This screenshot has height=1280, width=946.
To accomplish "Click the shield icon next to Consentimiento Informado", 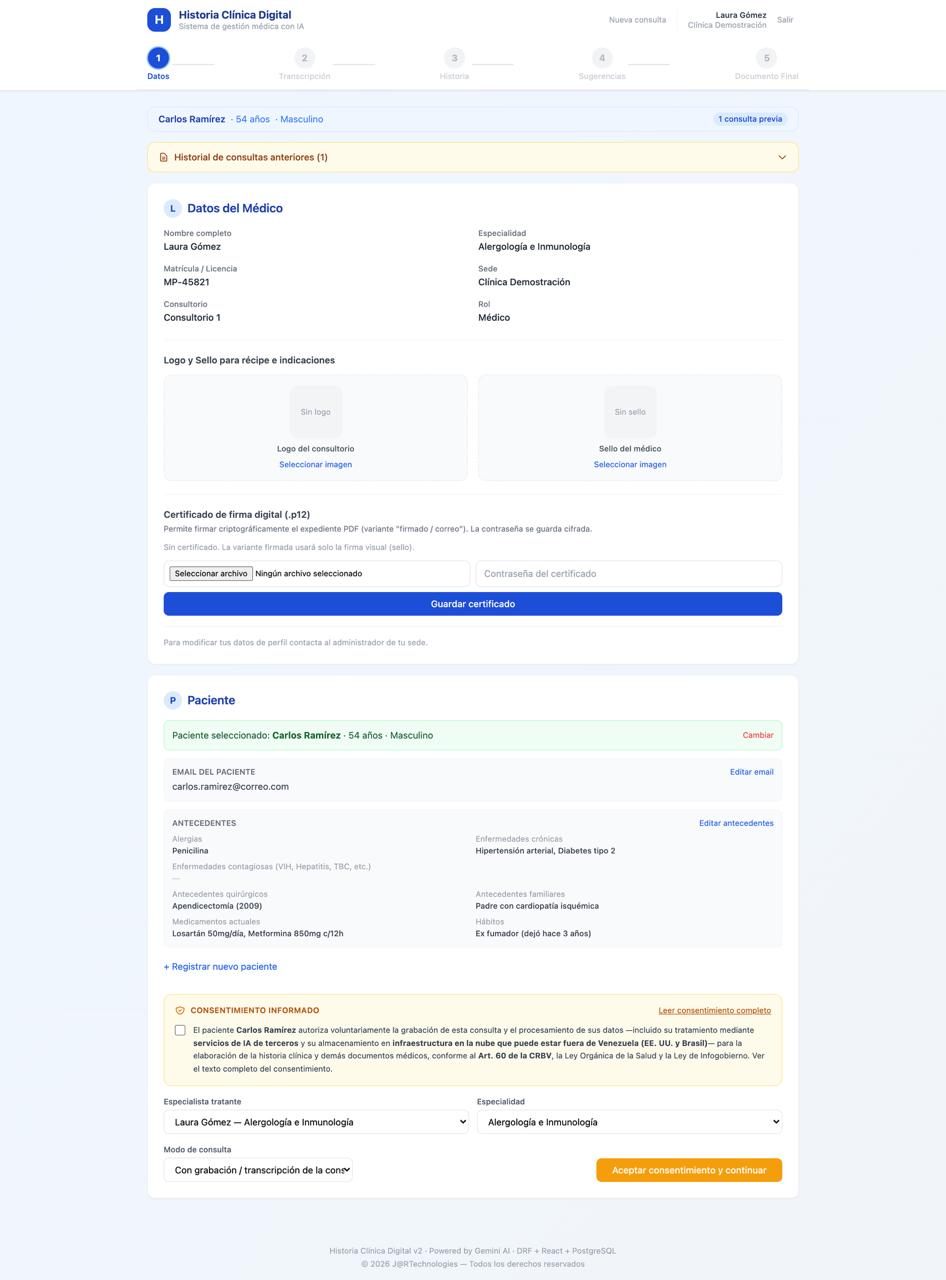I will tap(180, 1011).
